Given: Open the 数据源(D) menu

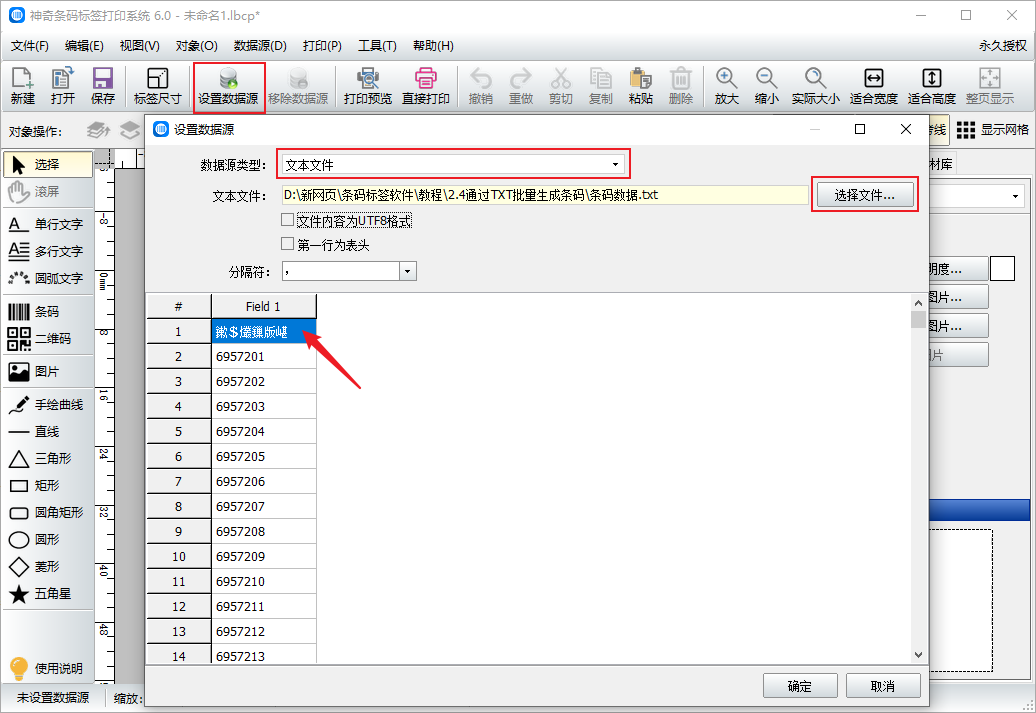Looking at the screenshot, I should 260,46.
